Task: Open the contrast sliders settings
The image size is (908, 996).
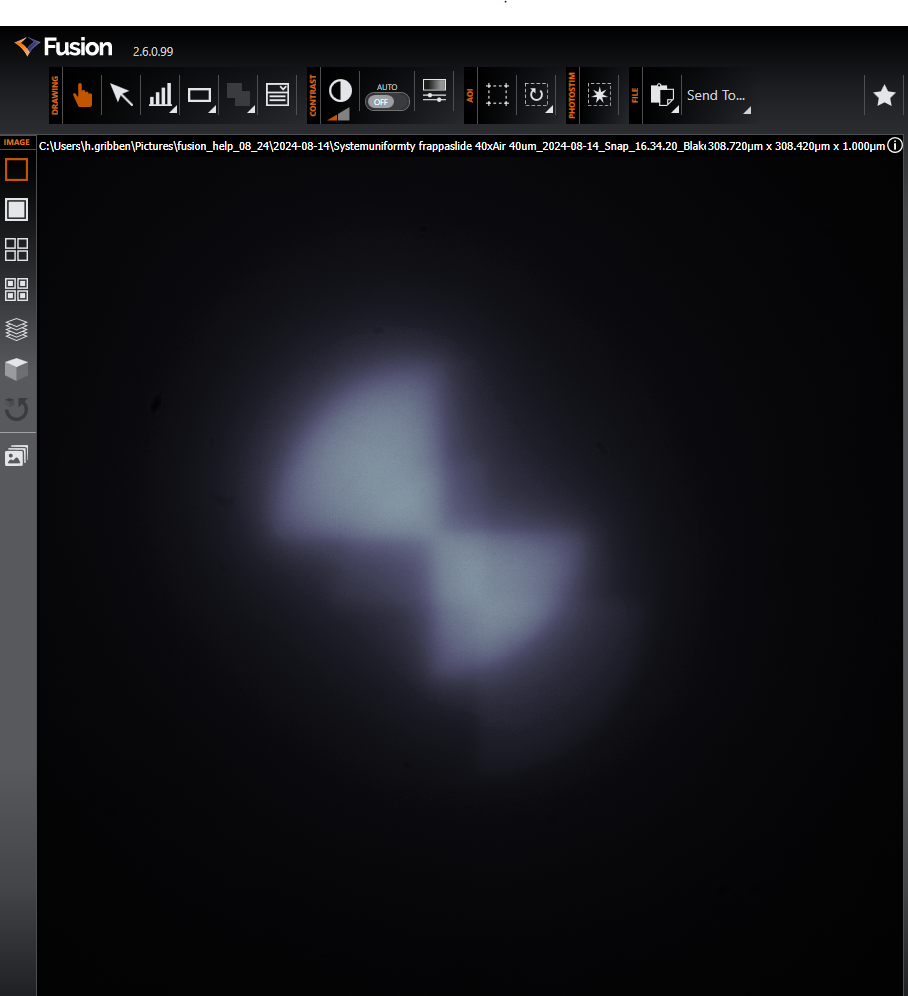Action: coord(434,91)
